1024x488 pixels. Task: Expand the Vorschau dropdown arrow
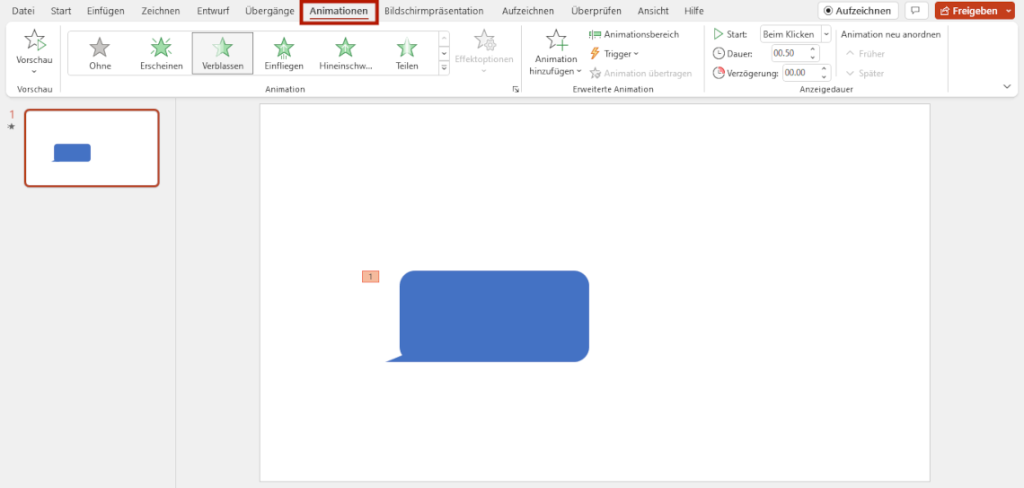click(35, 71)
